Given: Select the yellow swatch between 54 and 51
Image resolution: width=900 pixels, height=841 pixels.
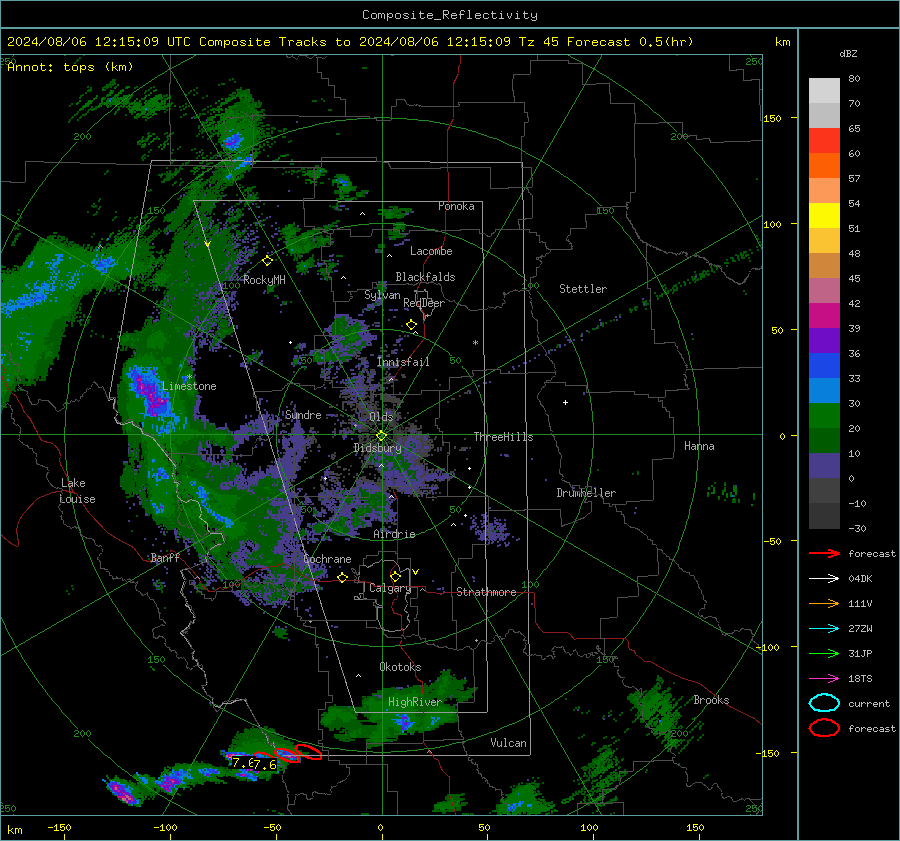Looking at the screenshot, I should pos(824,216).
